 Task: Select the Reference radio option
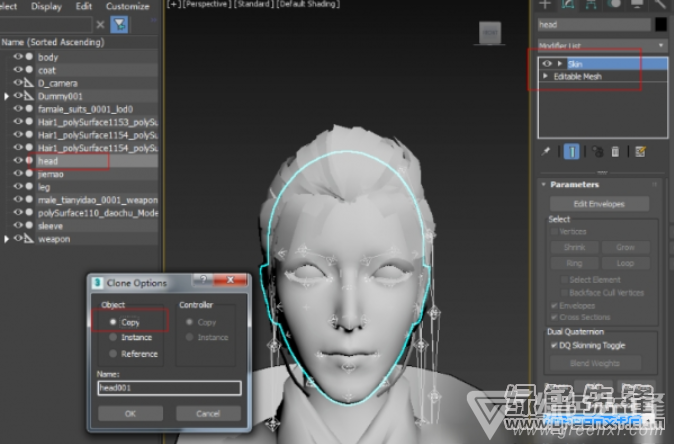pyautogui.click(x=113, y=354)
